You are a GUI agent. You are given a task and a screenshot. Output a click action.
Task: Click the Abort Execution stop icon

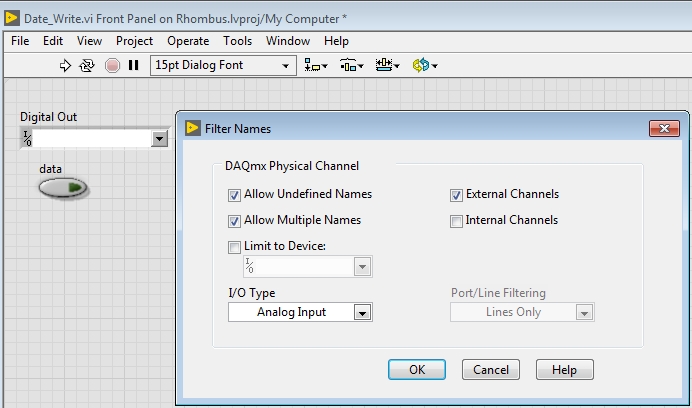[112, 65]
